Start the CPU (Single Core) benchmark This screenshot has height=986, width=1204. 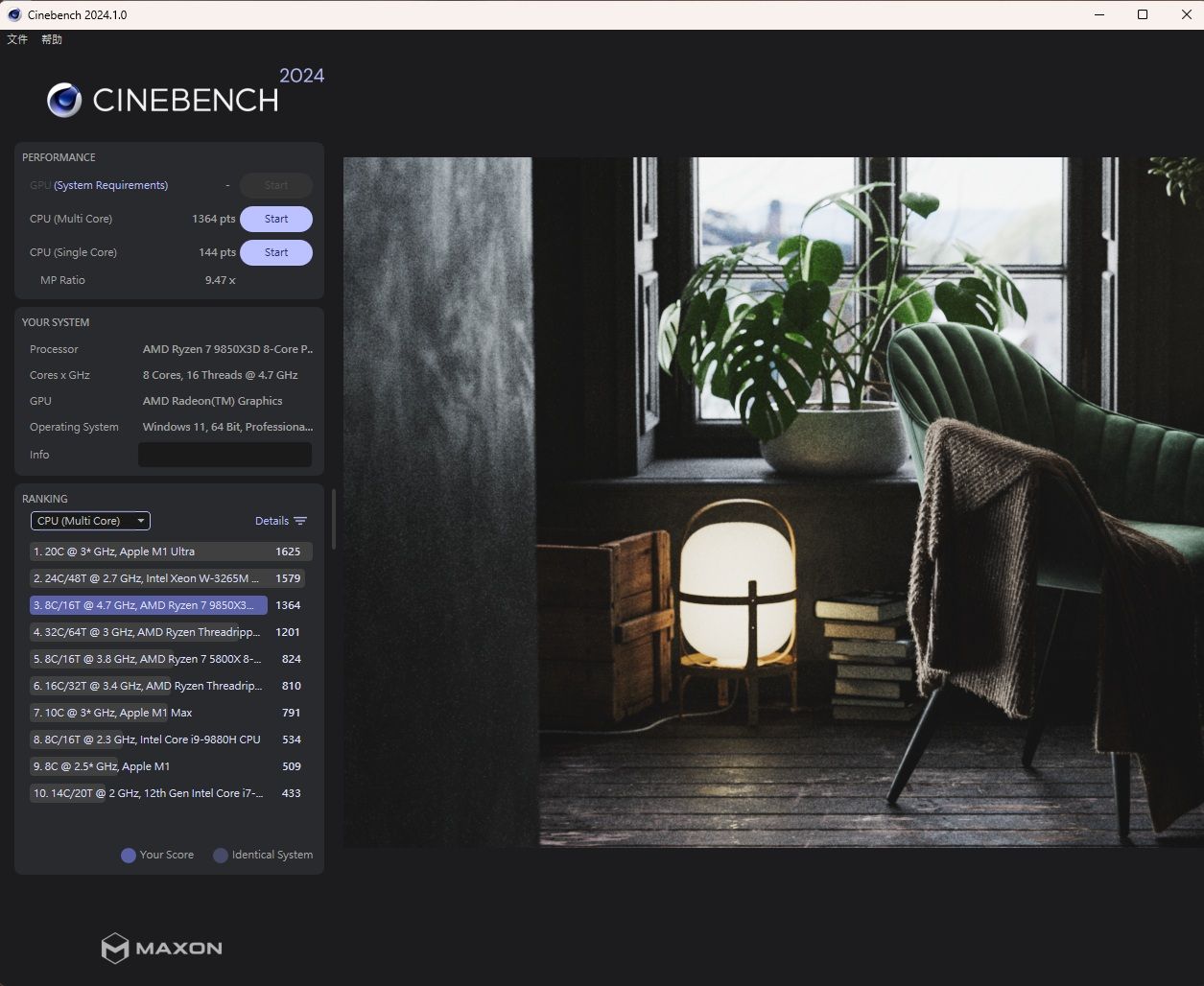tap(276, 252)
